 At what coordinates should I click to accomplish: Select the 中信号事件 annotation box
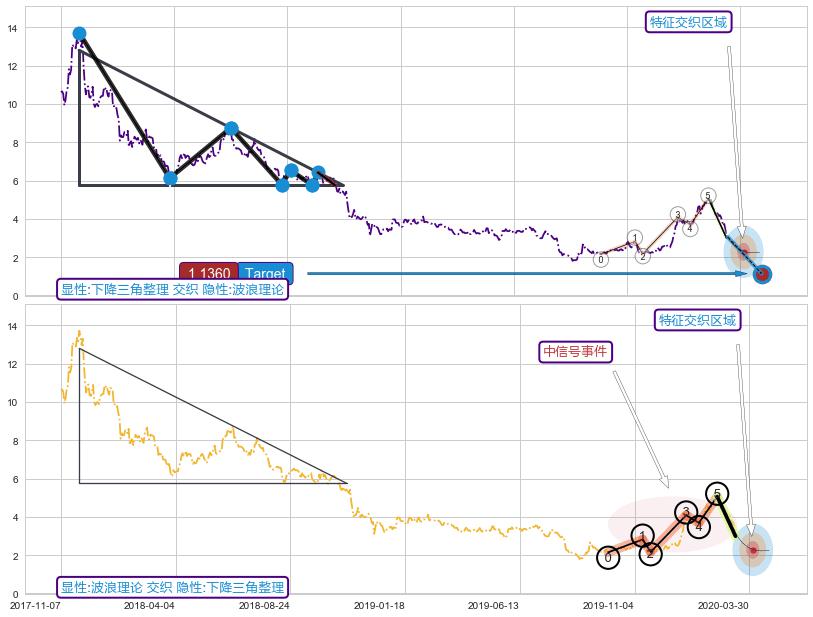(x=575, y=351)
